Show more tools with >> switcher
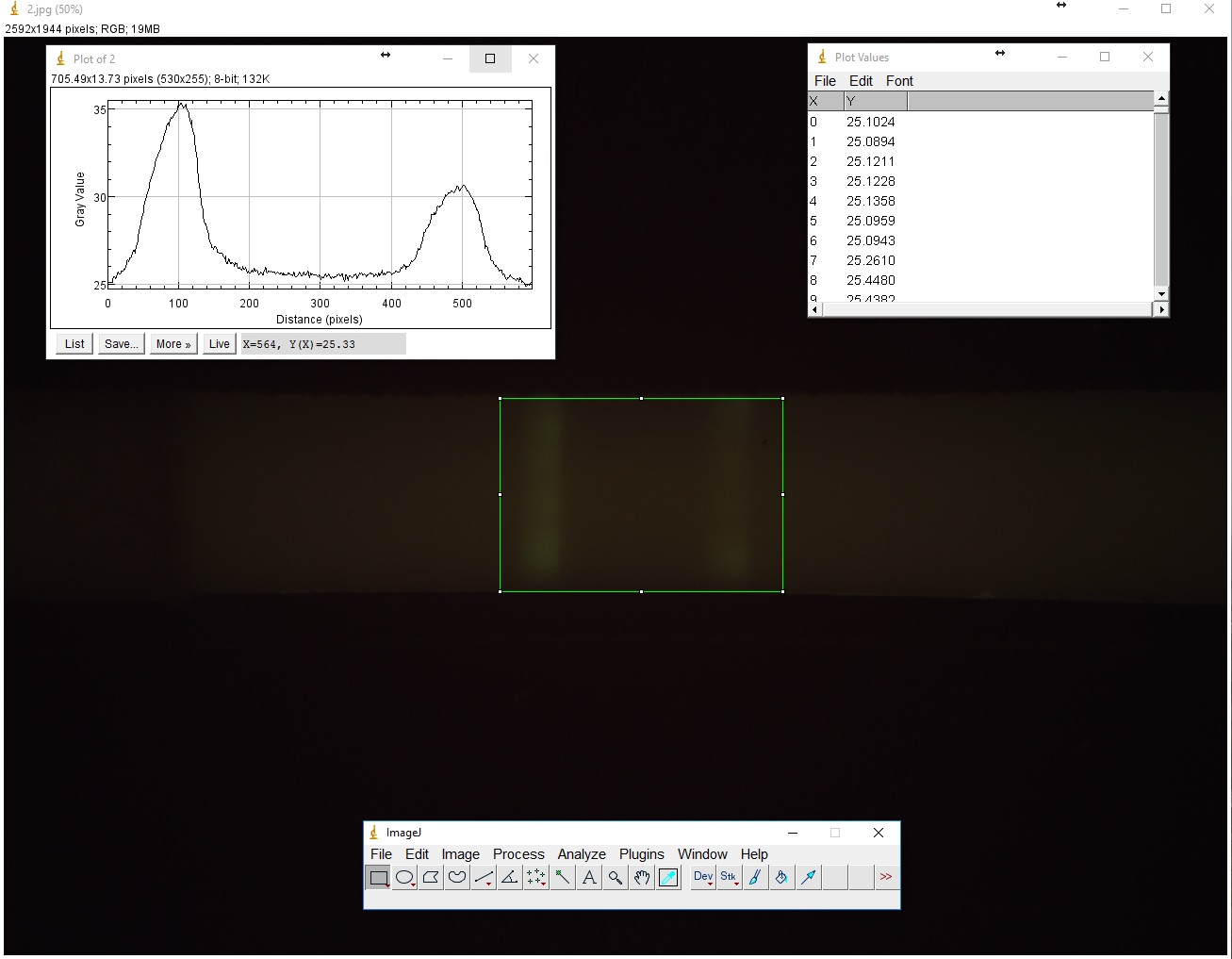 pyautogui.click(x=886, y=878)
